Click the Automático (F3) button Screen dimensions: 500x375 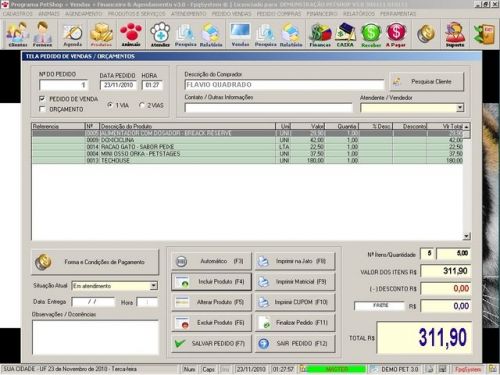[x=211, y=261]
